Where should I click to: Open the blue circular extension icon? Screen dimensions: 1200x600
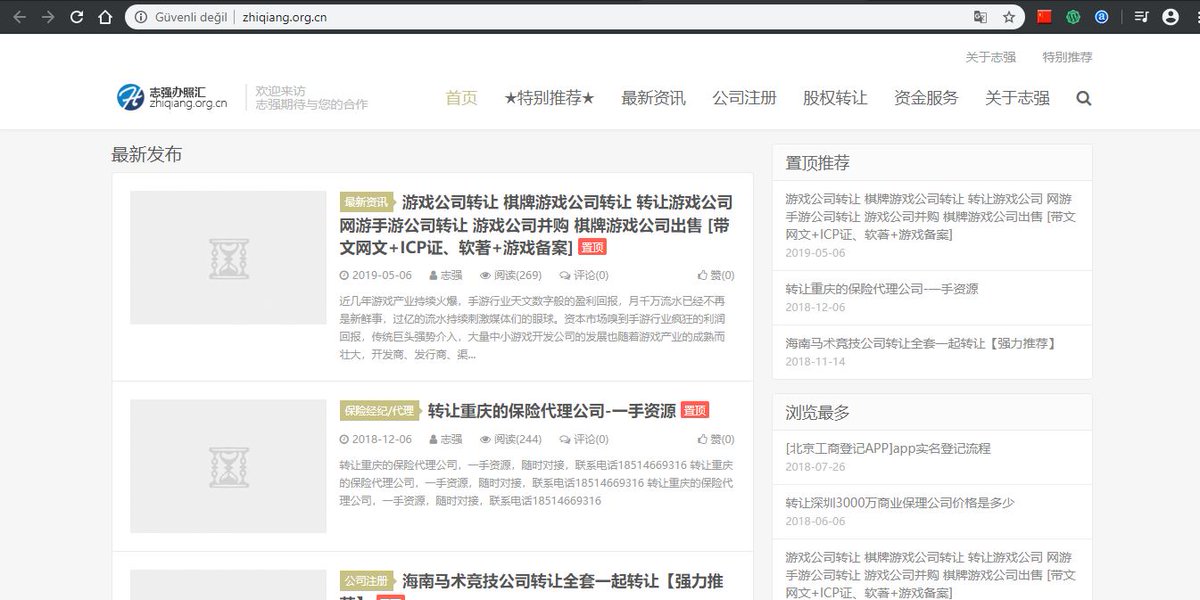pyautogui.click(x=1102, y=17)
